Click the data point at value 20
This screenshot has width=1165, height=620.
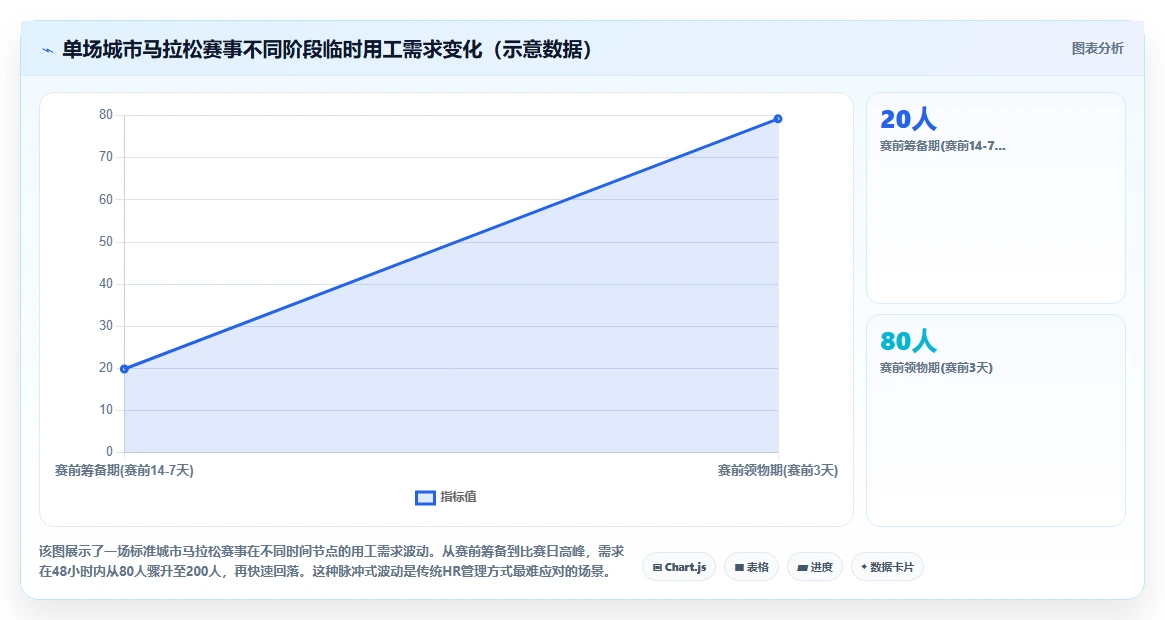[124, 369]
